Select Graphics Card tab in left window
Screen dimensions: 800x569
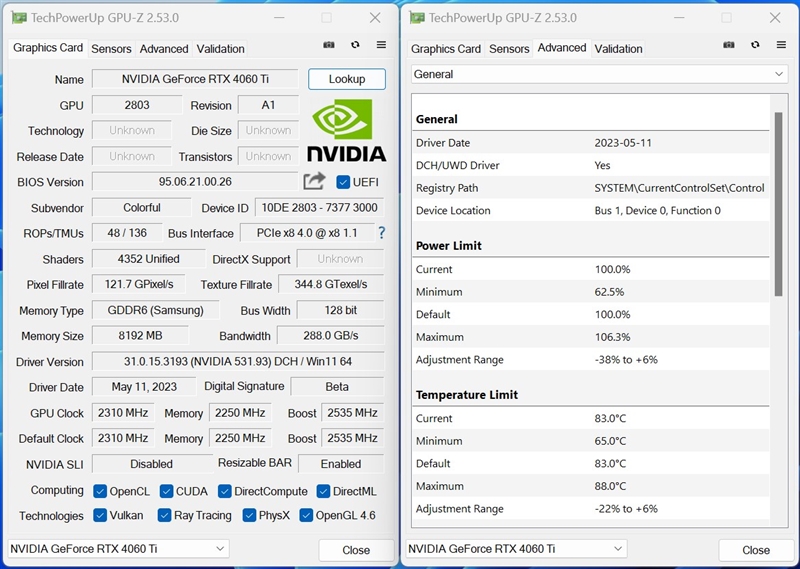48,48
